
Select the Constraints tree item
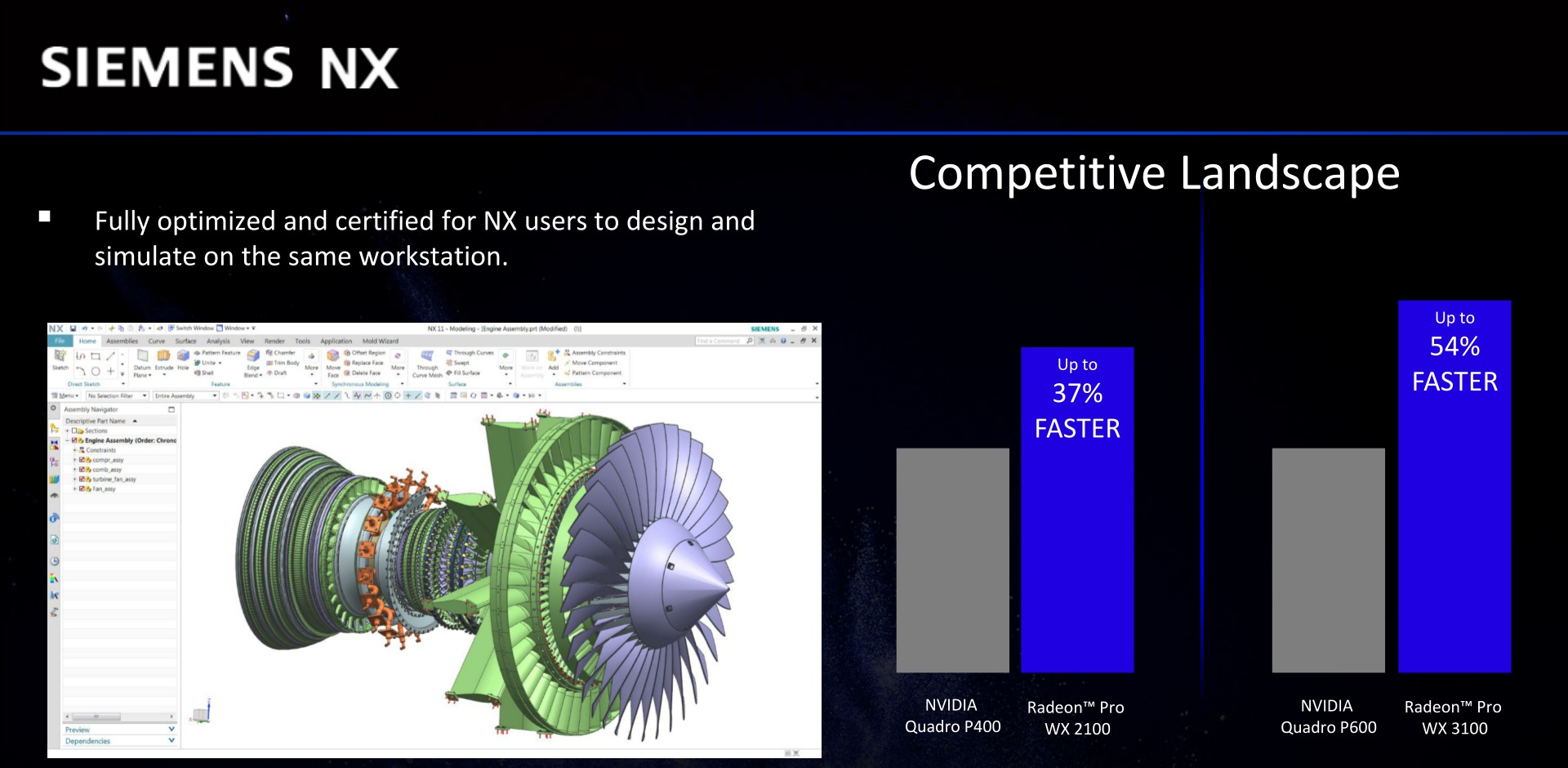97,450
